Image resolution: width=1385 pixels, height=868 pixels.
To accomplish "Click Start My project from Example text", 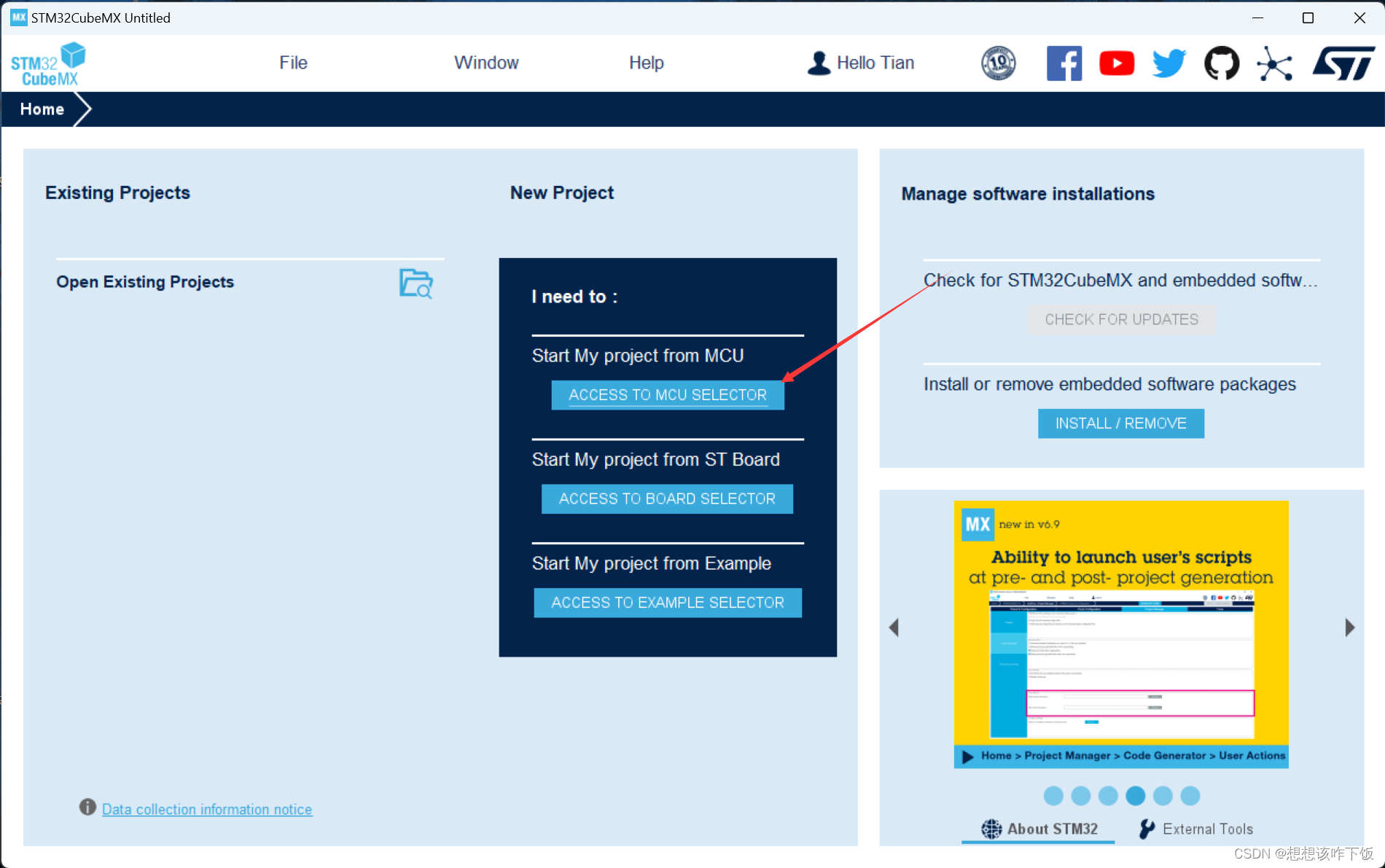I will click(x=652, y=563).
